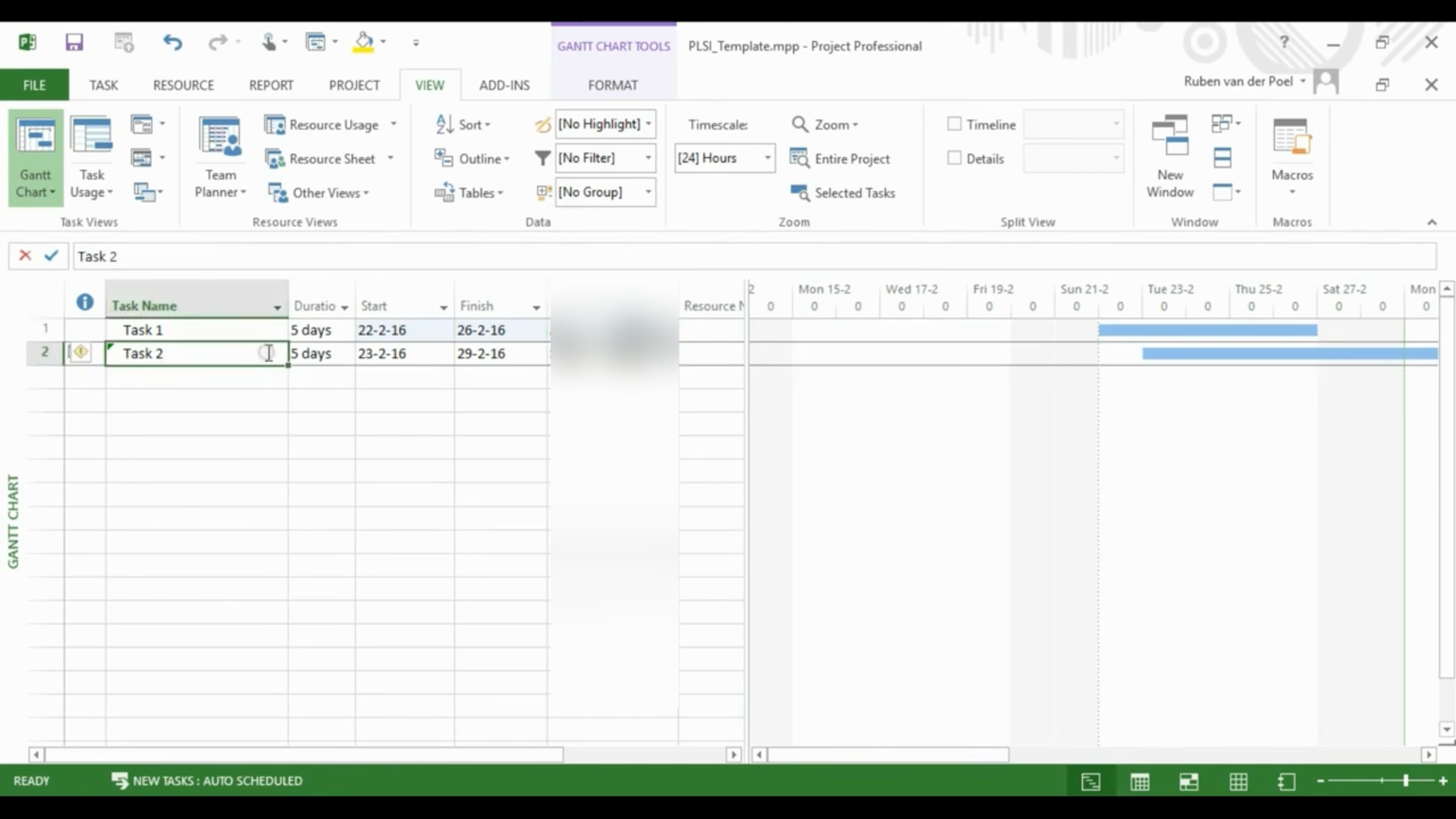Expand the Timescale 24 Hours dropdown
Screen dimensions: 1456x819
[x=767, y=158]
